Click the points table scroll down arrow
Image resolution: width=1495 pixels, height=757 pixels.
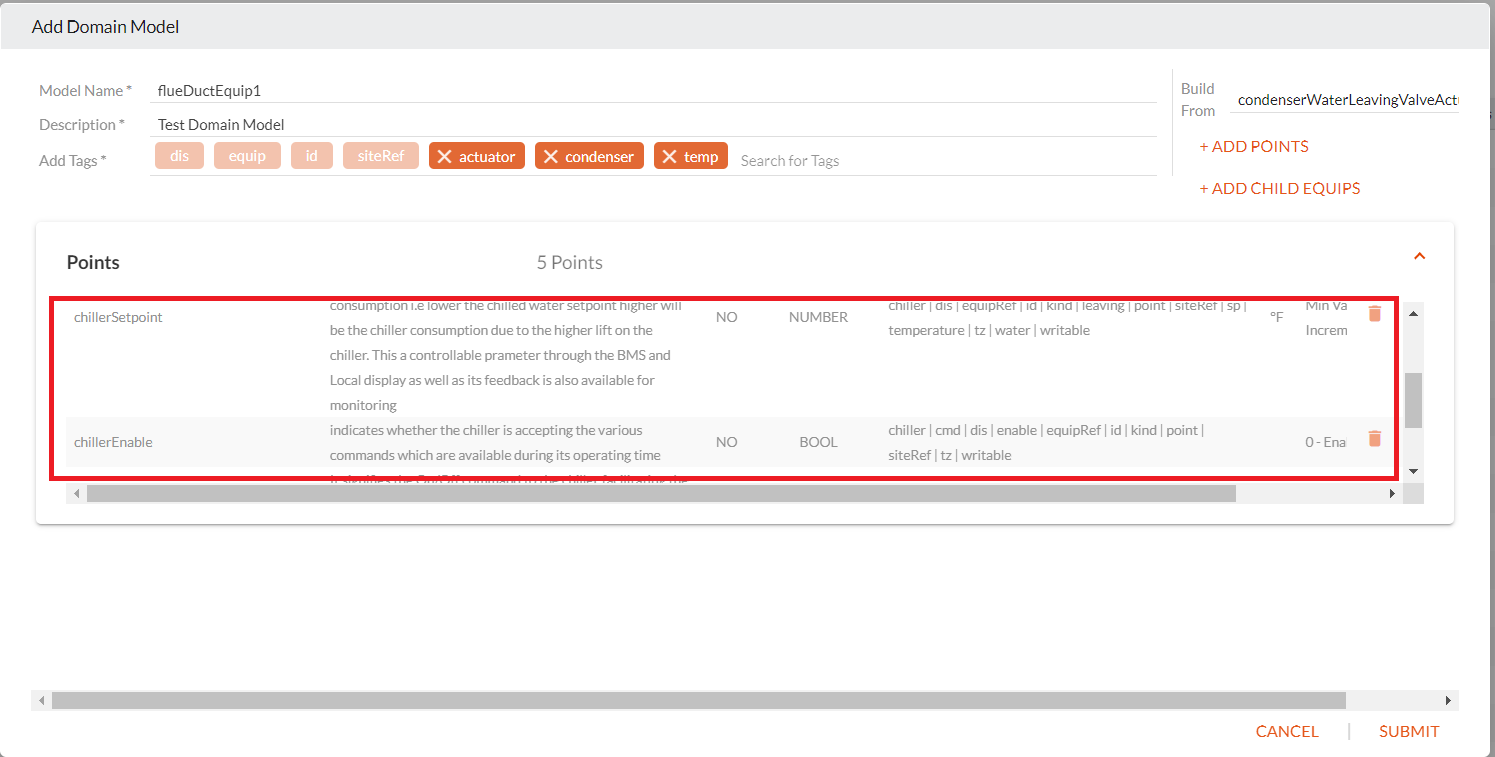point(1413,470)
